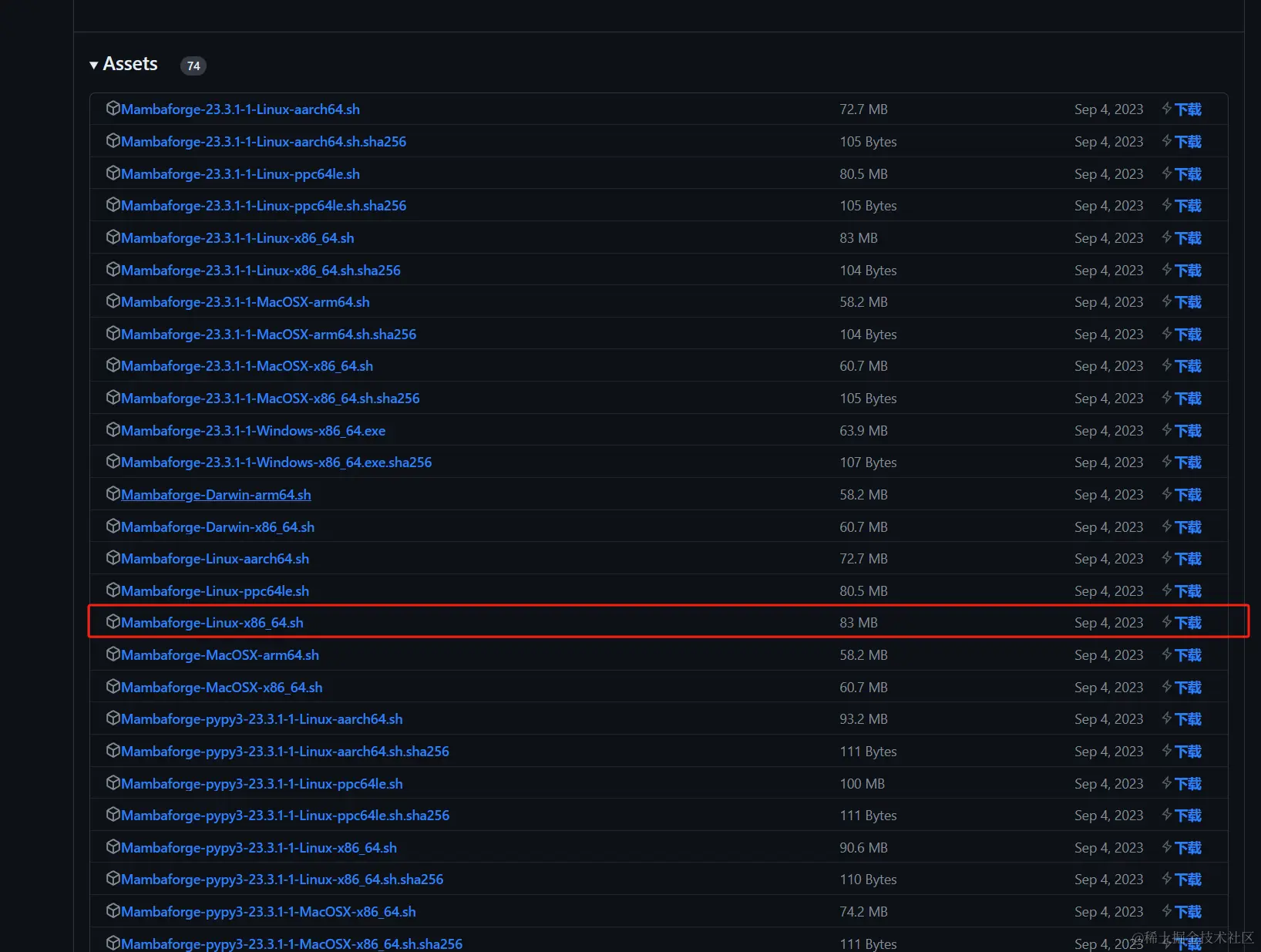Image resolution: width=1261 pixels, height=952 pixels.
Task: Click the Assets section heading
Action: 130,64
